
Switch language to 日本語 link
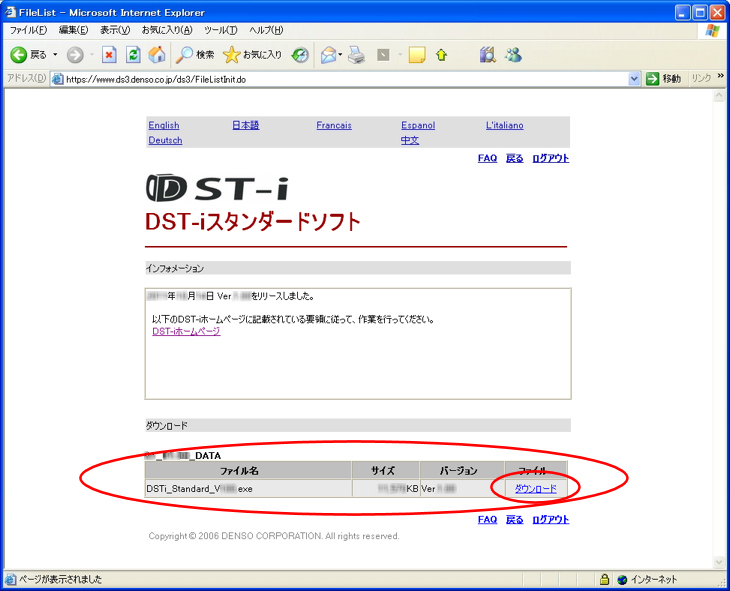246,125
